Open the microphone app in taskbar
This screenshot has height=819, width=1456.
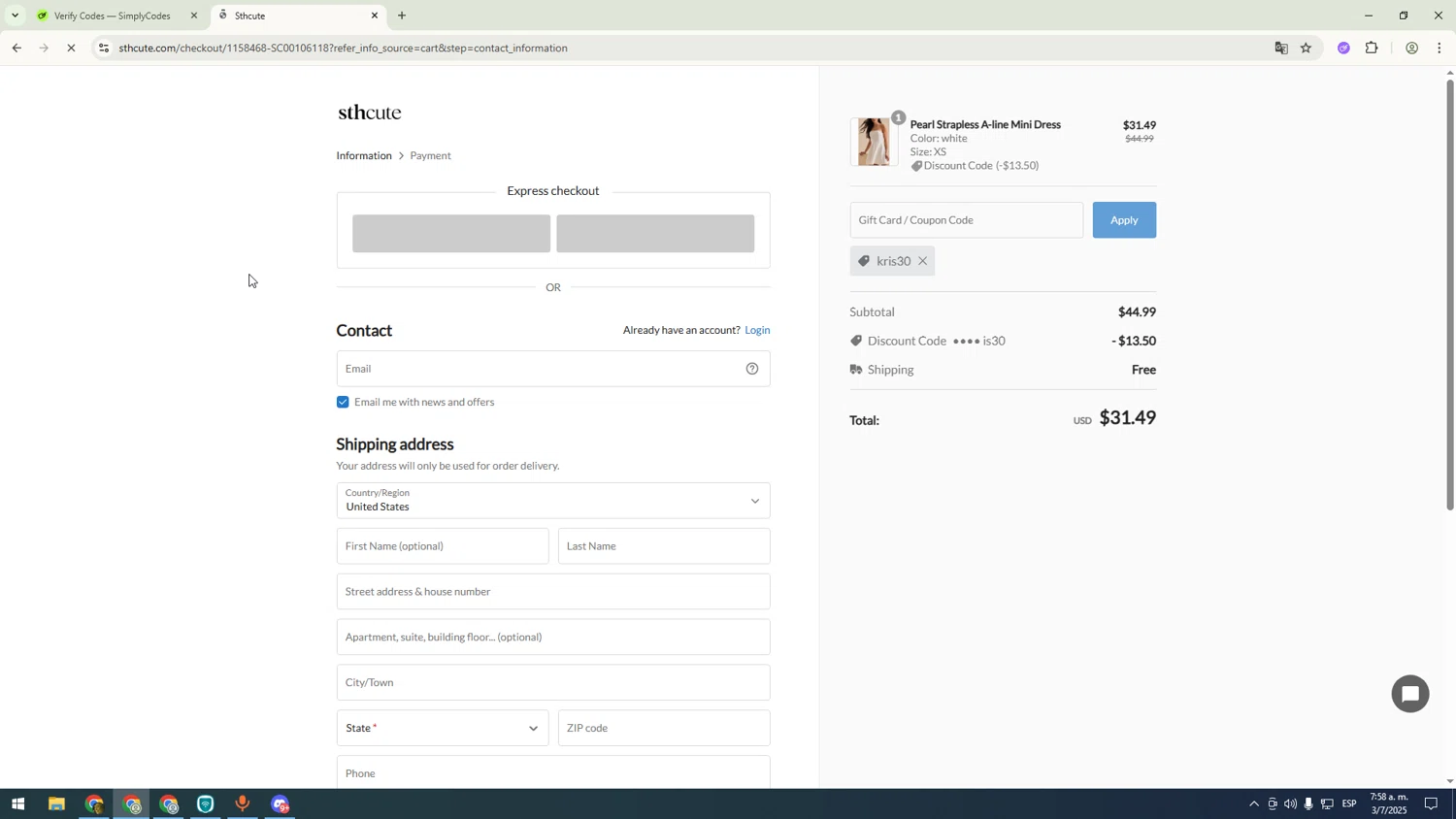tap(243, 804)
